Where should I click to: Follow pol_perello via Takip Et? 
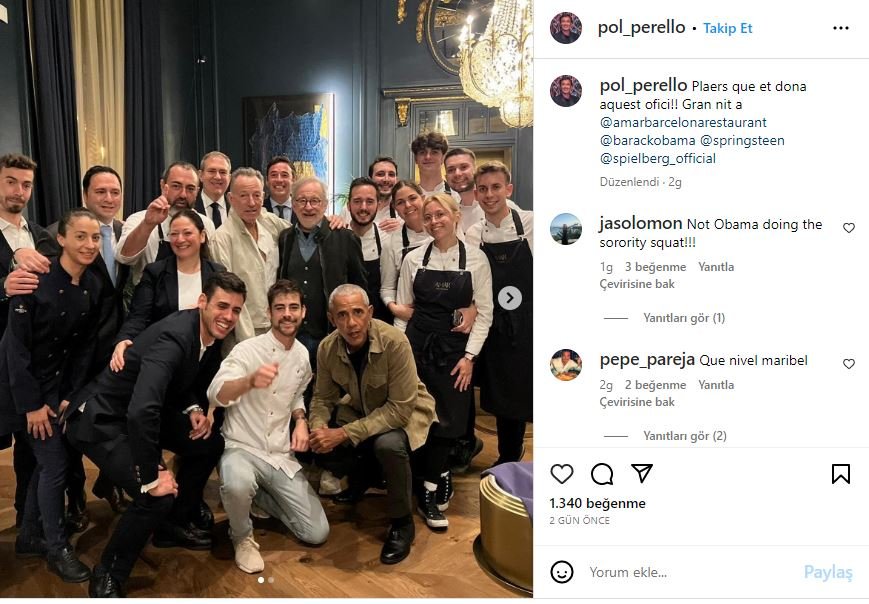pyautogui.click(x=727, y=28)
